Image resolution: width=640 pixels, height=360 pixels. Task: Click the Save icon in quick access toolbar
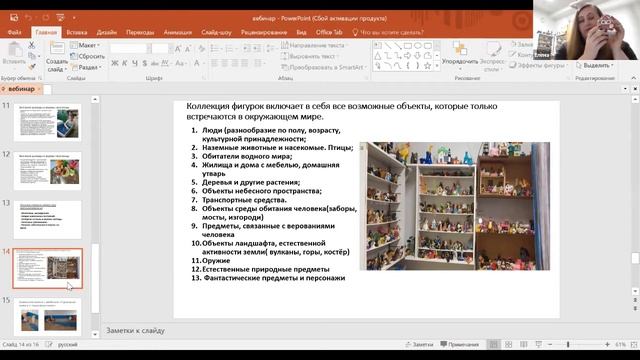coord(14,18)
